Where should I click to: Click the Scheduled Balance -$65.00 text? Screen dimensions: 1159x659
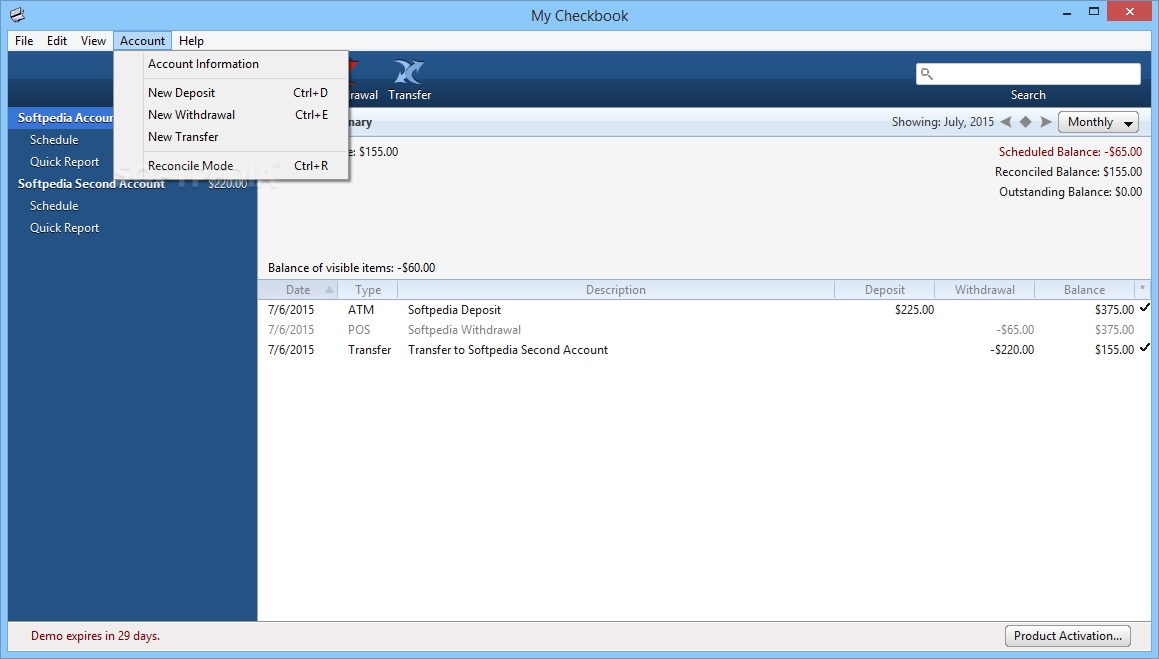coord(1070,152)
